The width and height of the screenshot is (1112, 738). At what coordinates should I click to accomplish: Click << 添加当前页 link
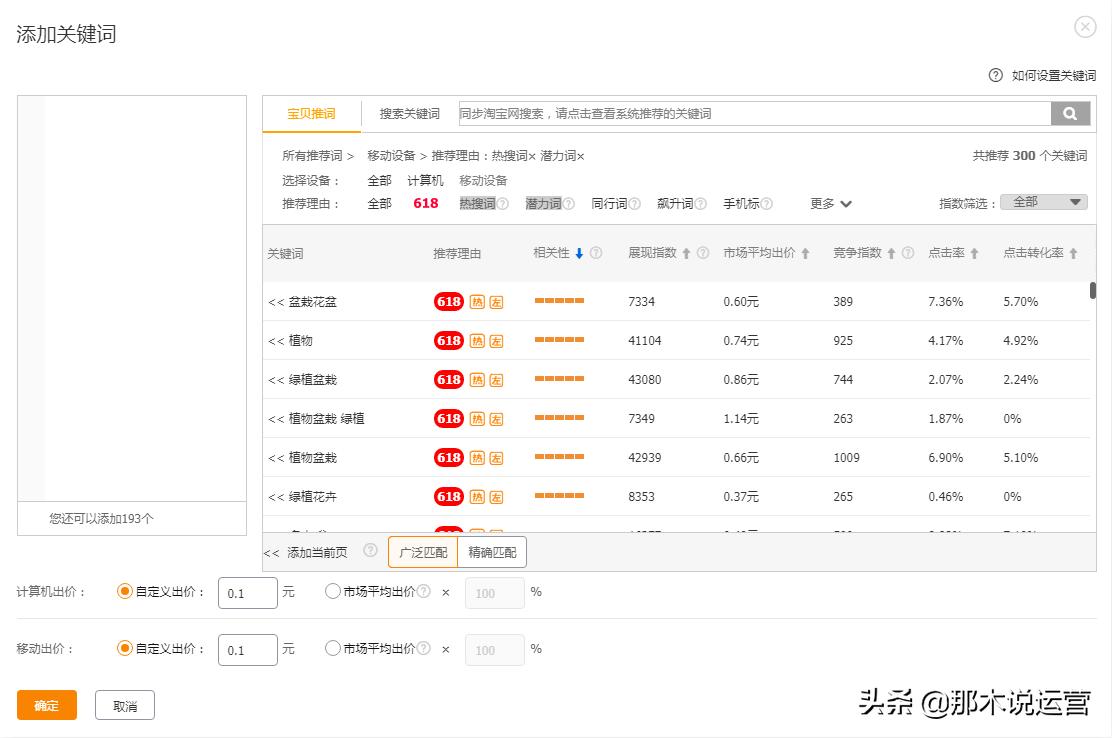click(x=306, y=552)
